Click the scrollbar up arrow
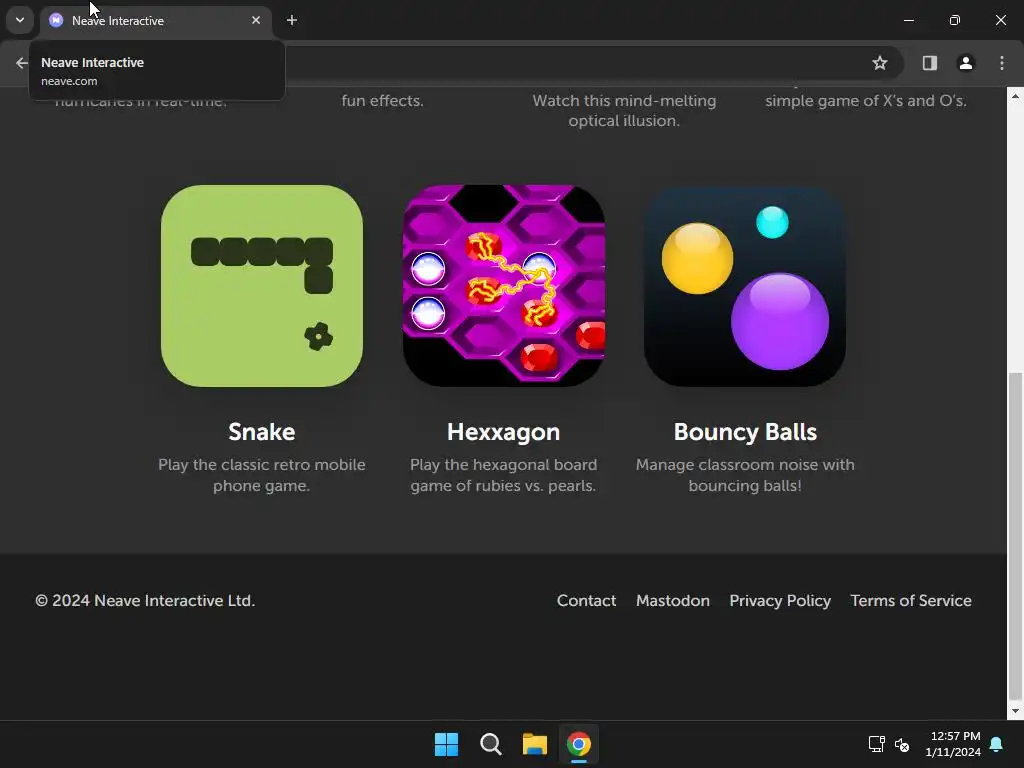The image size is (1024, 768). pyautogui.click(x=1016, y=96)
